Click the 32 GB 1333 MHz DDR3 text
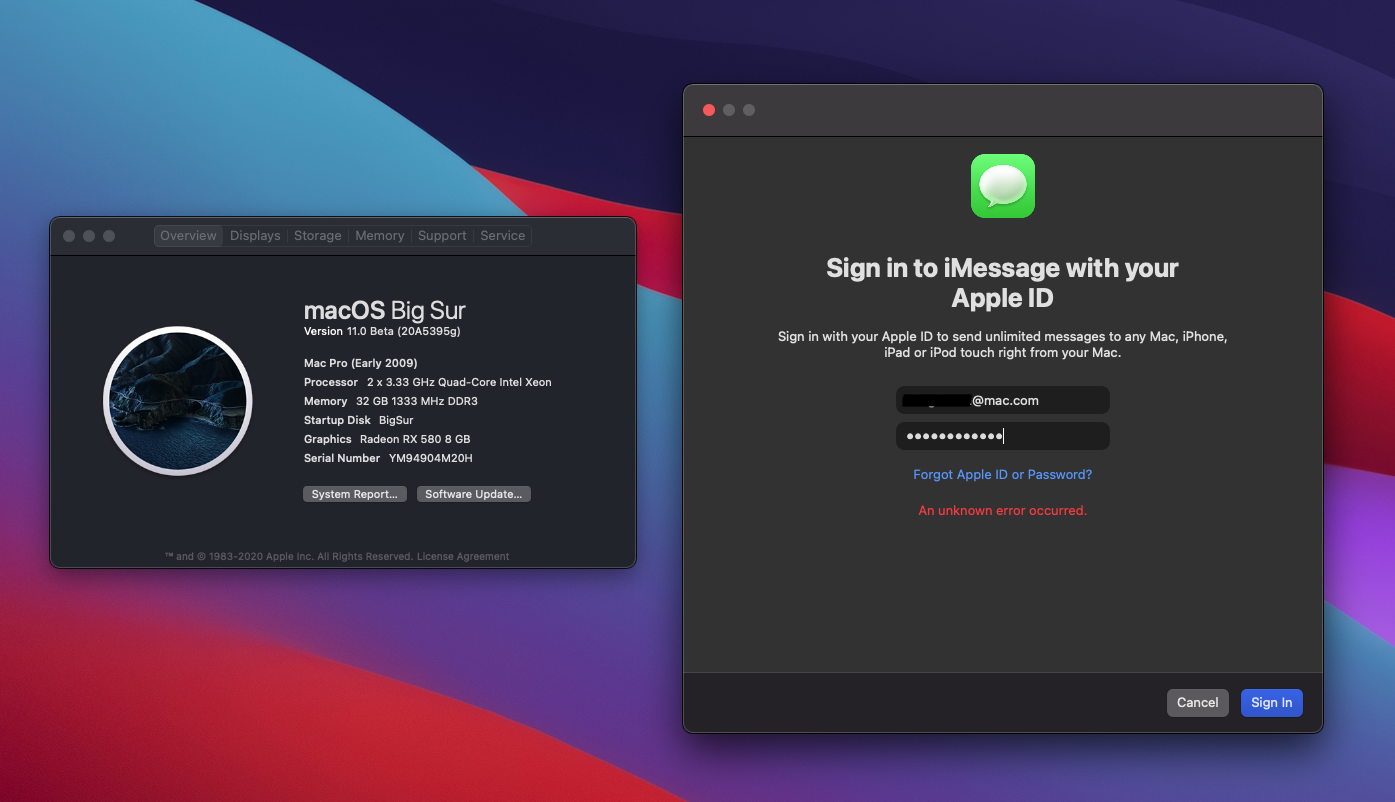The height and width of the screenshot is (802, 1395). pos(417,401)
